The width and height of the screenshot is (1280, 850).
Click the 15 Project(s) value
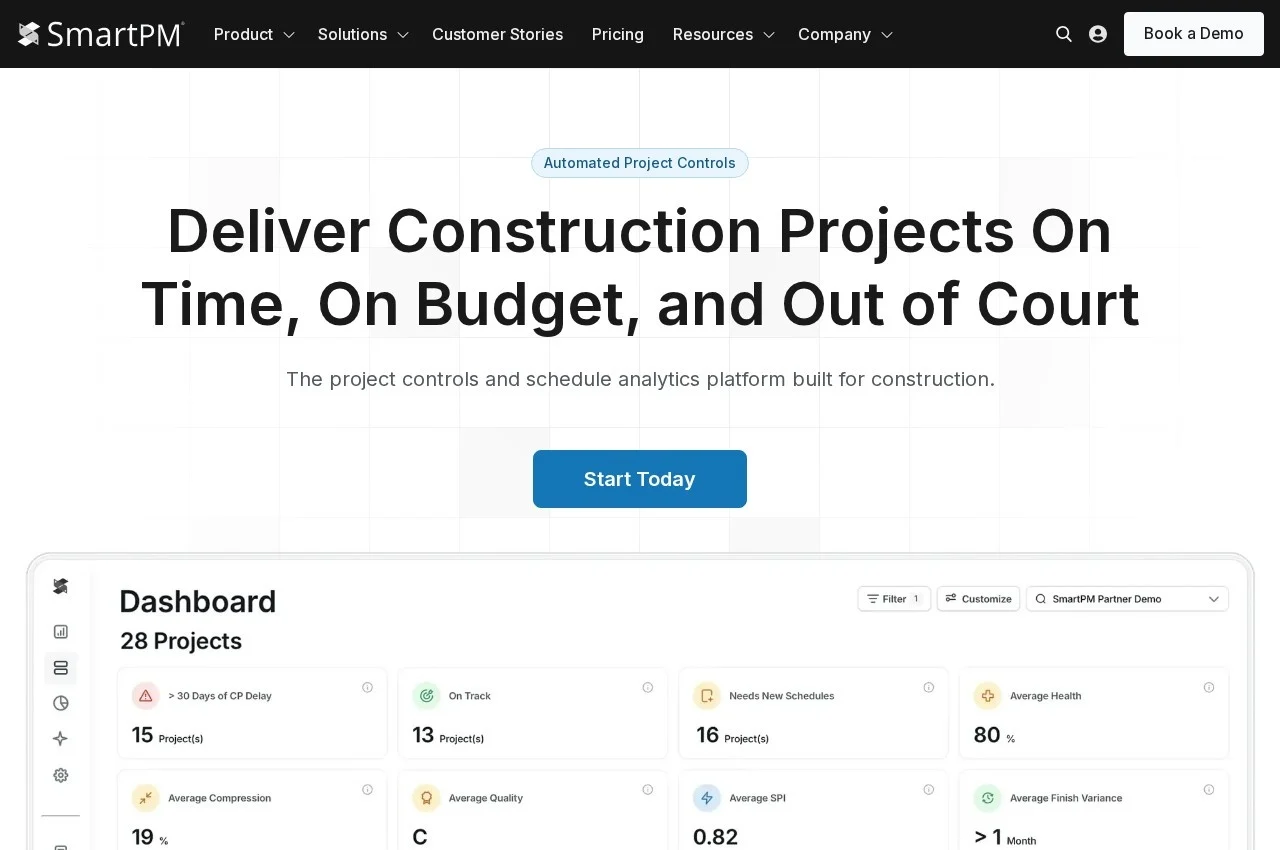point(167,736)
